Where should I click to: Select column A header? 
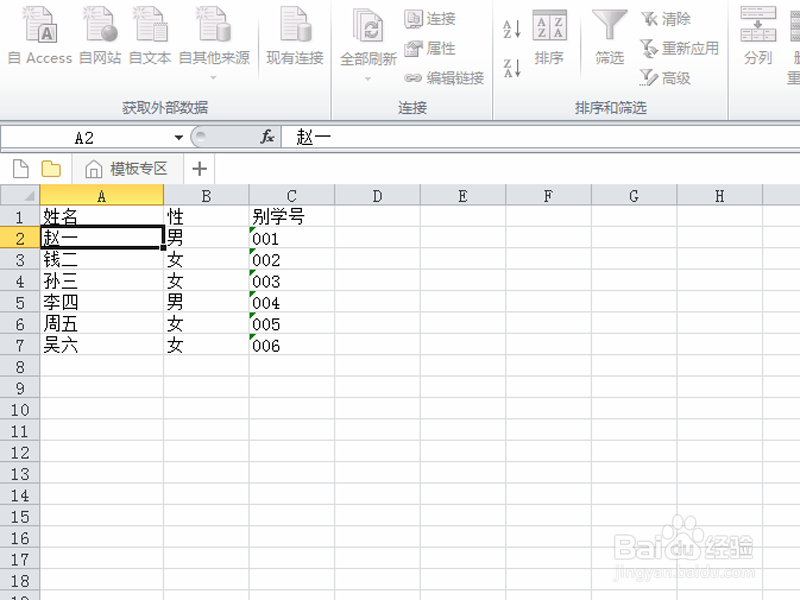pos(102,195)
